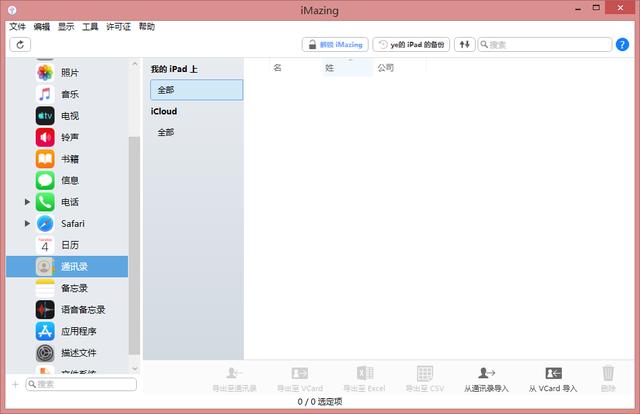Image resolution: width=640 pixels, height=414 pixels.
Task: Open the 文件 (File) menu
Action: click(18, 27)
